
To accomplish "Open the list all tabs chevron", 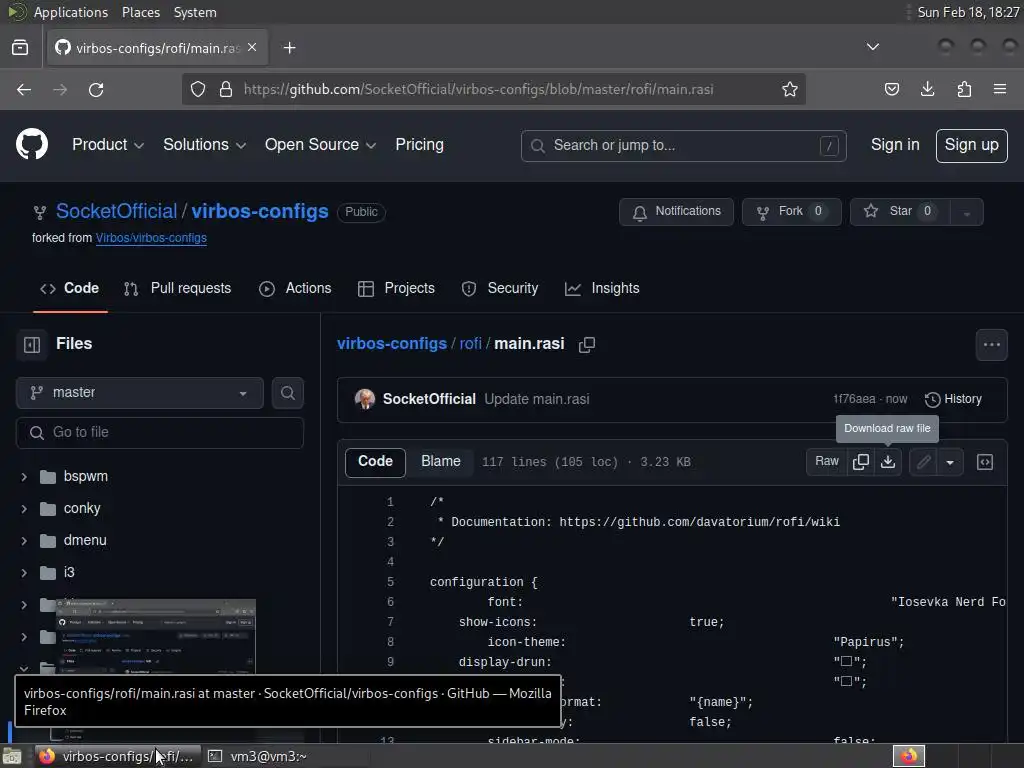I will point(872,46).
